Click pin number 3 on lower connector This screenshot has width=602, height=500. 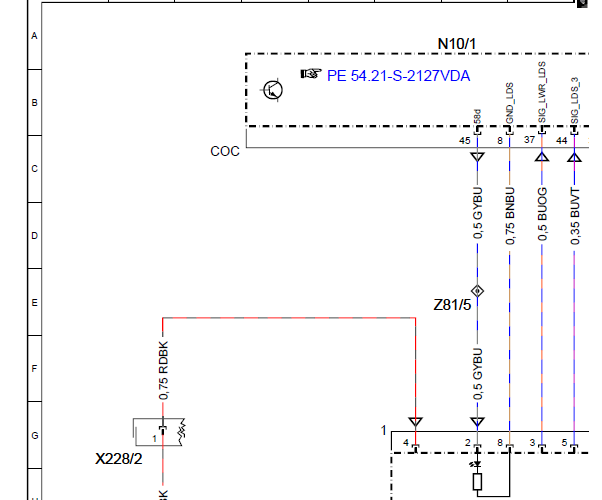click(x=532, y=443)
